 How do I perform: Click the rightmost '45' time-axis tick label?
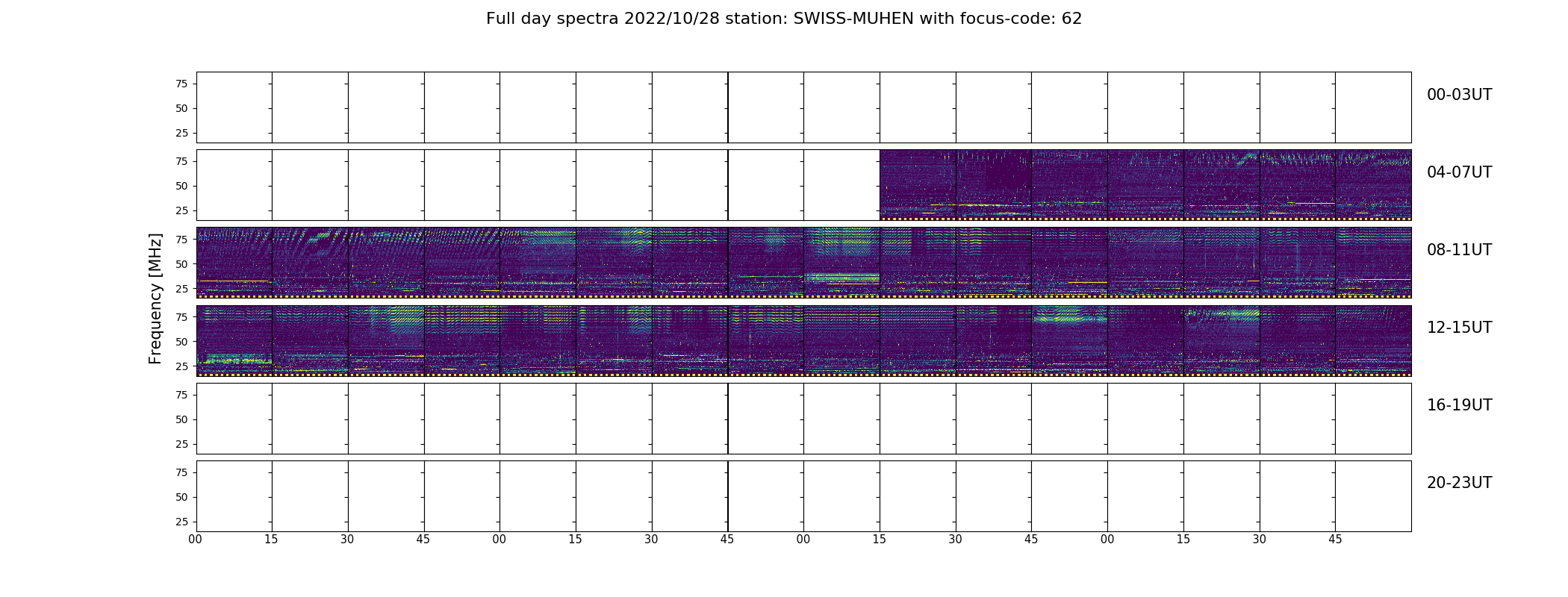pyautogui.click(x=1335, y=539)
